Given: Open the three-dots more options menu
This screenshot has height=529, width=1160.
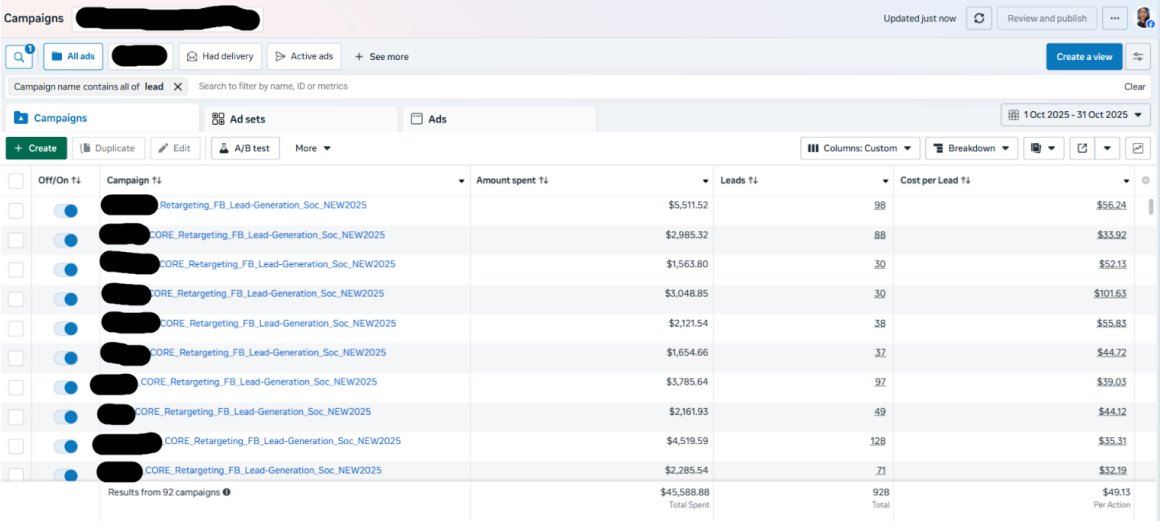Looking at the screenshot, I should [1115, 18].
